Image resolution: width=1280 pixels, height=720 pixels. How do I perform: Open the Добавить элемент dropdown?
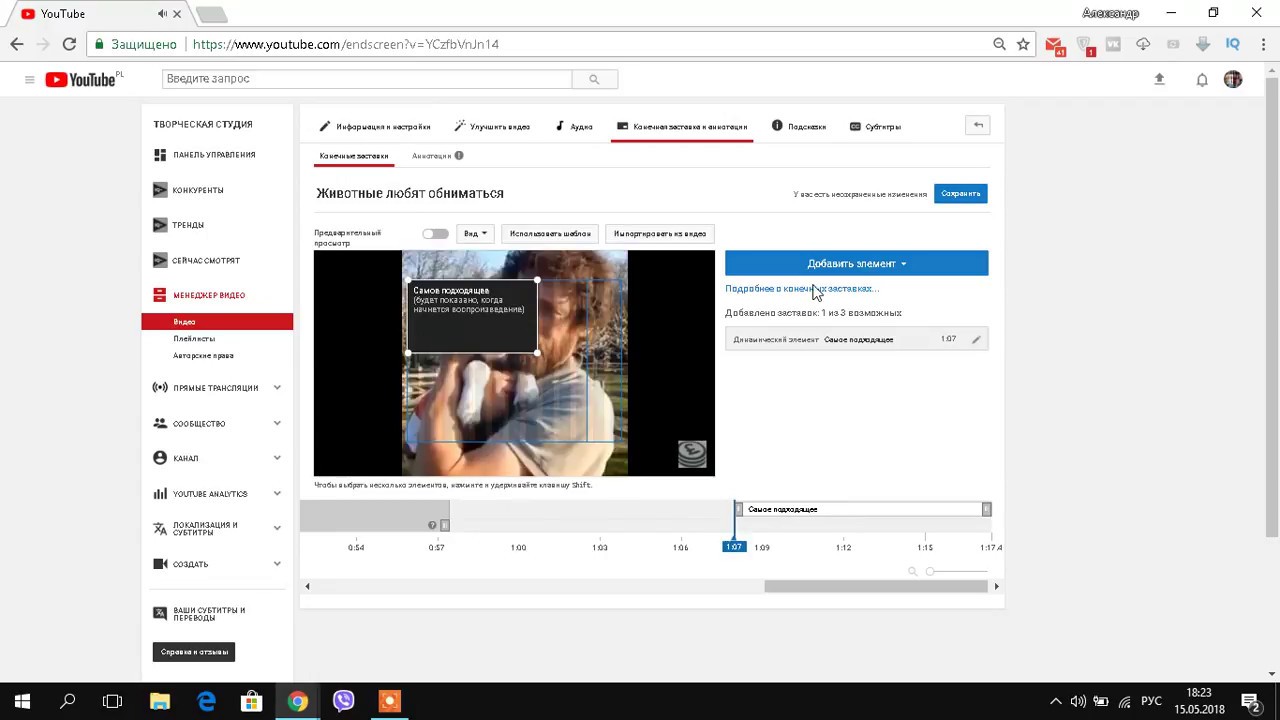(857, 263)
